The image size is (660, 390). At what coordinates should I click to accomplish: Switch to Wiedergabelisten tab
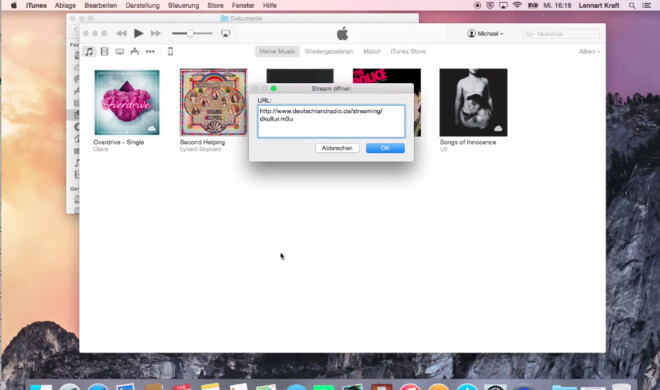329,51
